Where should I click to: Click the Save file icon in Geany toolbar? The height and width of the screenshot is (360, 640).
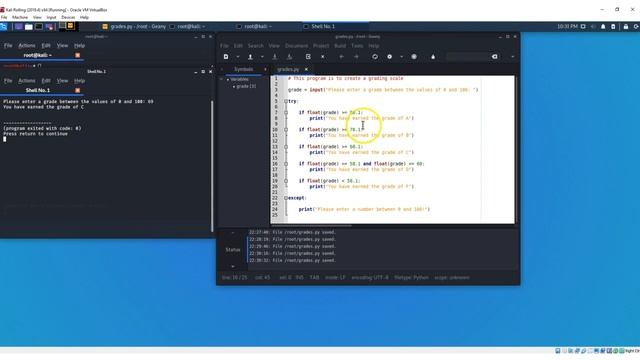(275, 57)
